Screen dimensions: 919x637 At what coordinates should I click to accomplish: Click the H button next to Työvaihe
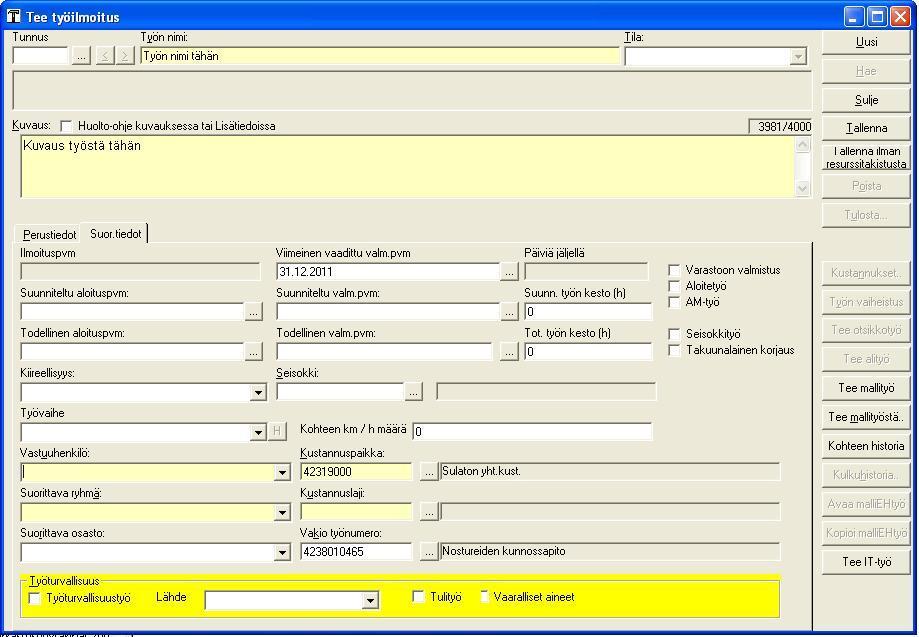point(277,432)
